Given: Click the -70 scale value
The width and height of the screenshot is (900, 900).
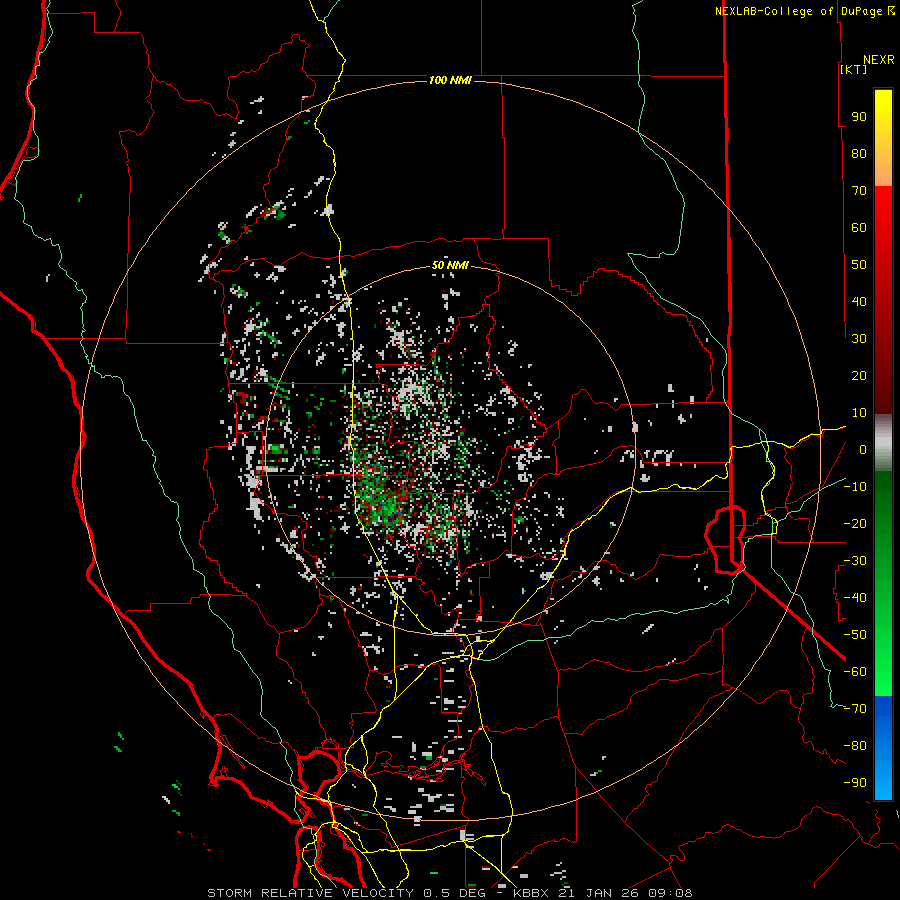Looking at the screenshot, I should [x=855, y=709].
